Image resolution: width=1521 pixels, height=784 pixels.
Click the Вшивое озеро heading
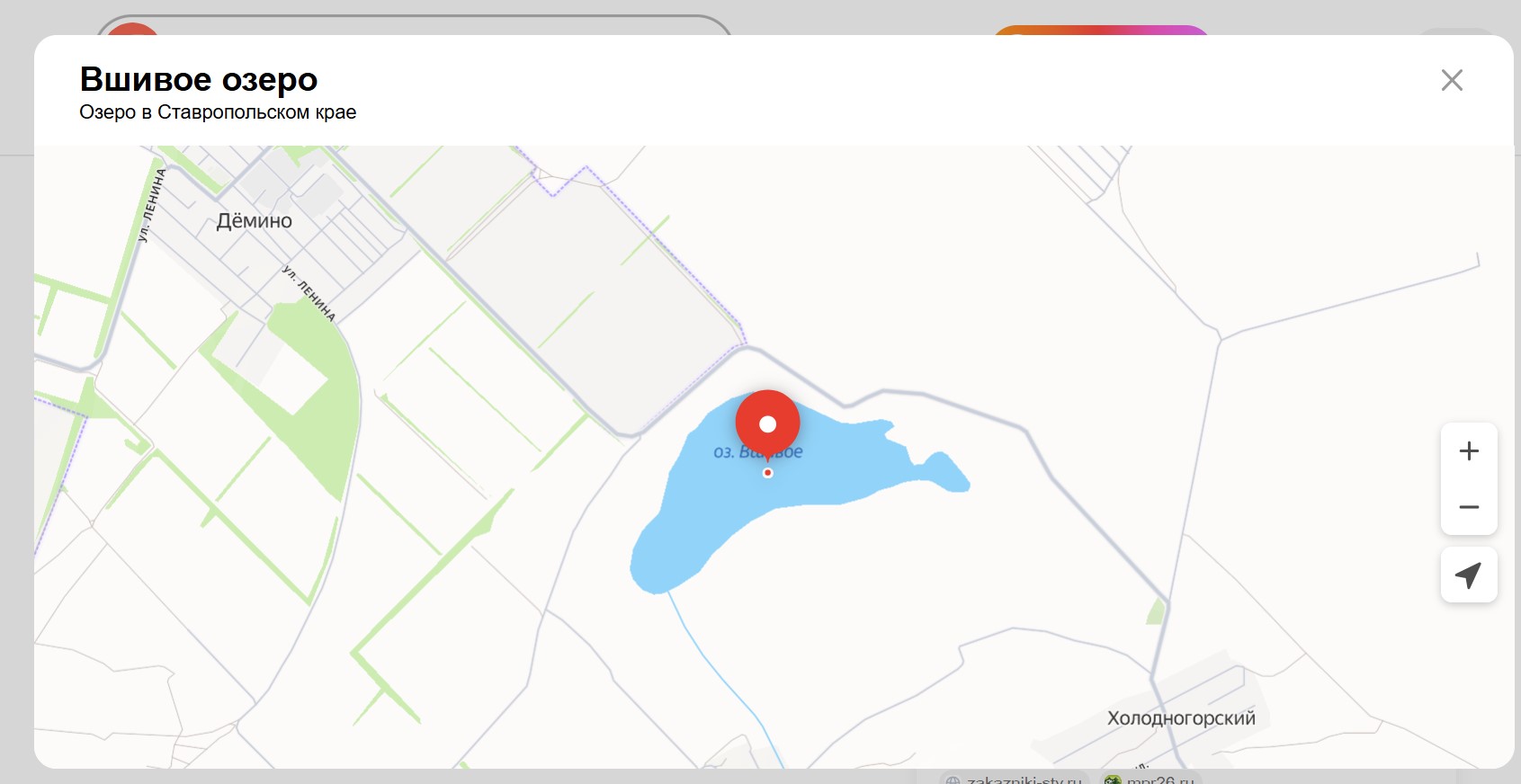click(199, 79)
